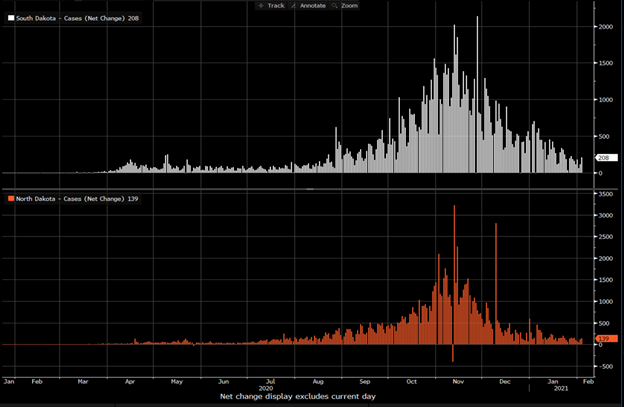Click the orange 139 last-value tag
This screenshot has width=624, height=407.
(603, 340)
